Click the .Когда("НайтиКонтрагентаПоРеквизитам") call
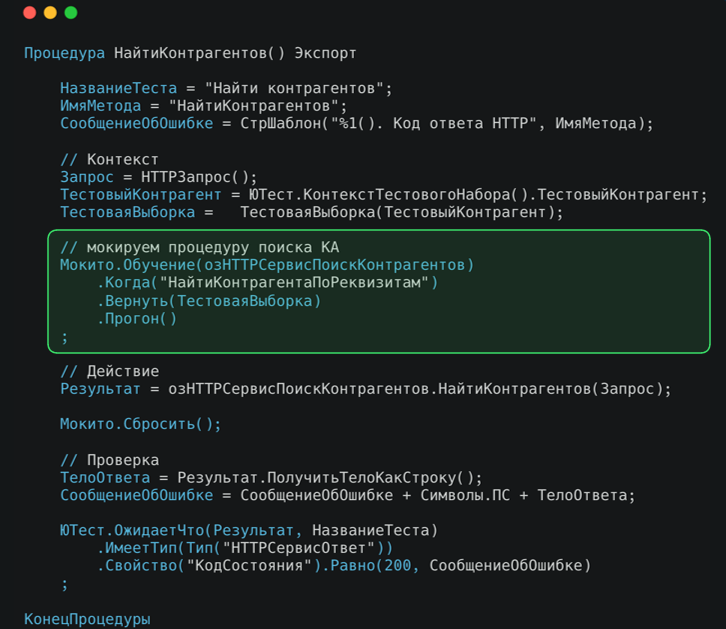726x629 pixels. pos(267,283)
